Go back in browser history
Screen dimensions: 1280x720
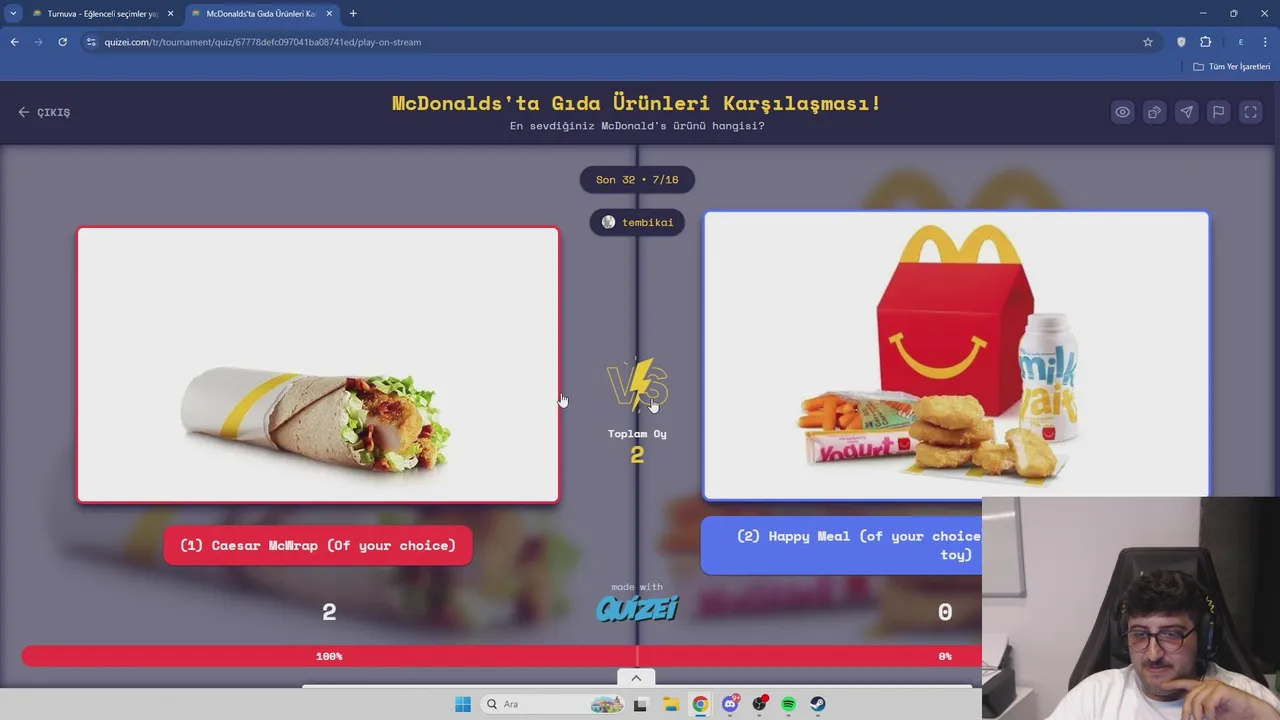(x=14, y=42)
